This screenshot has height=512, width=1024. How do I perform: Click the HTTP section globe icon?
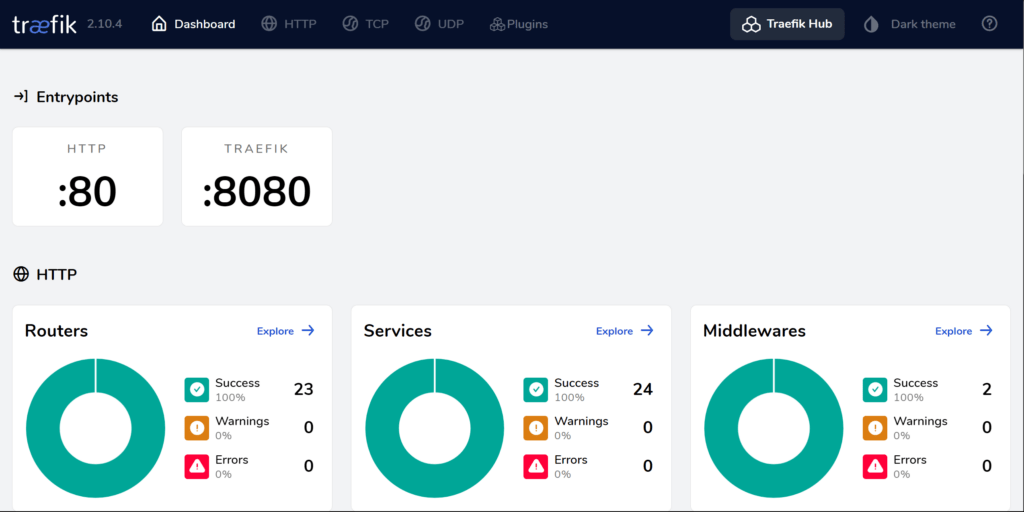point(21,274)
